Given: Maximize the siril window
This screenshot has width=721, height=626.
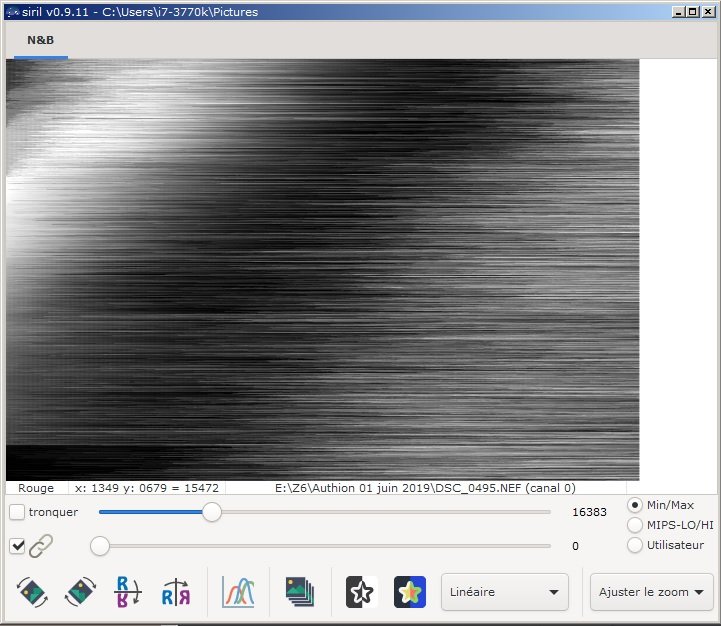Looking at the screenshot, I should (692, 12).
